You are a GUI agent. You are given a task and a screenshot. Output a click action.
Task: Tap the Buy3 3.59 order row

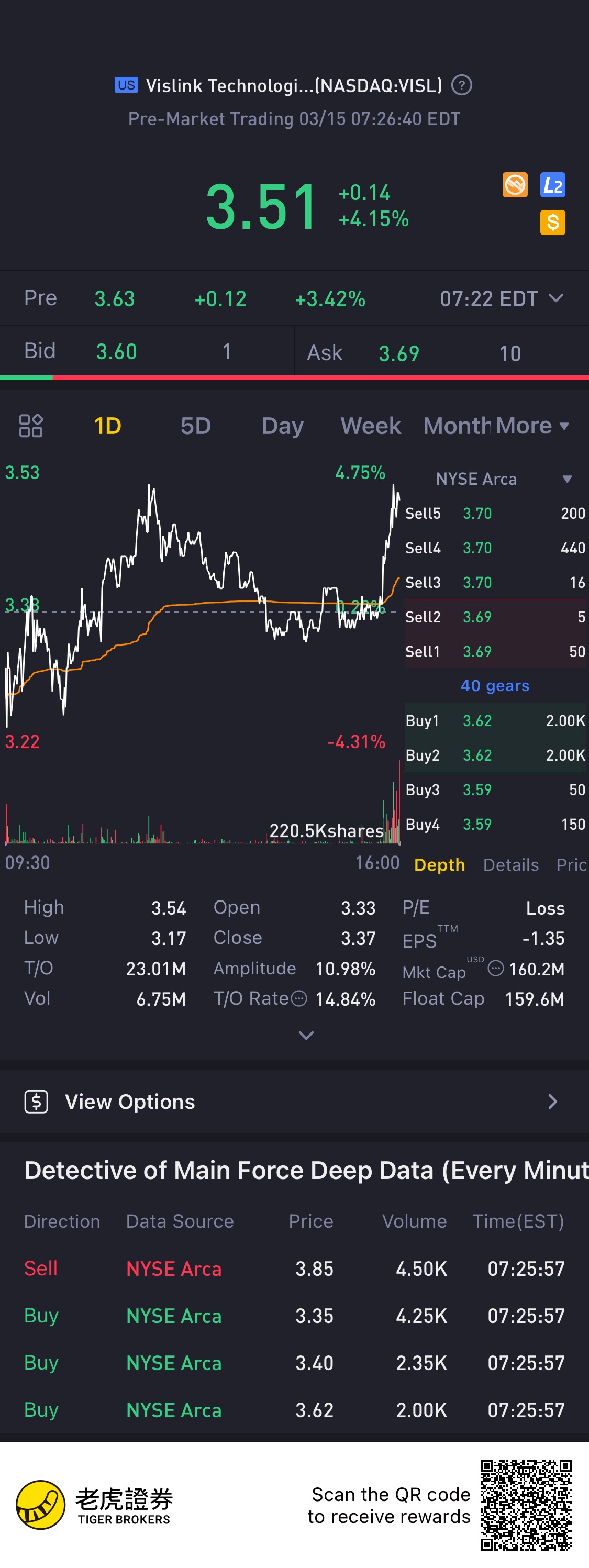coord(495,789)
